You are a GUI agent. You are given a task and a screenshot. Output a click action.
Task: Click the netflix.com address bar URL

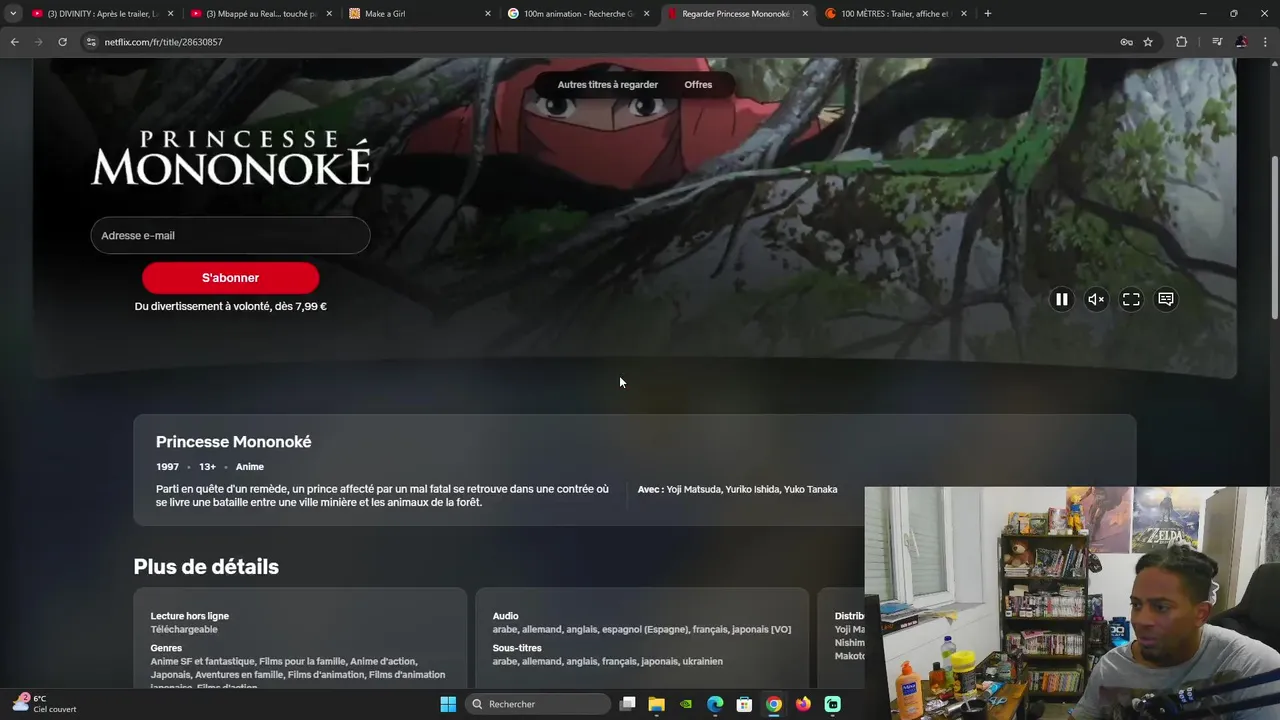click(x=163, y=42)
